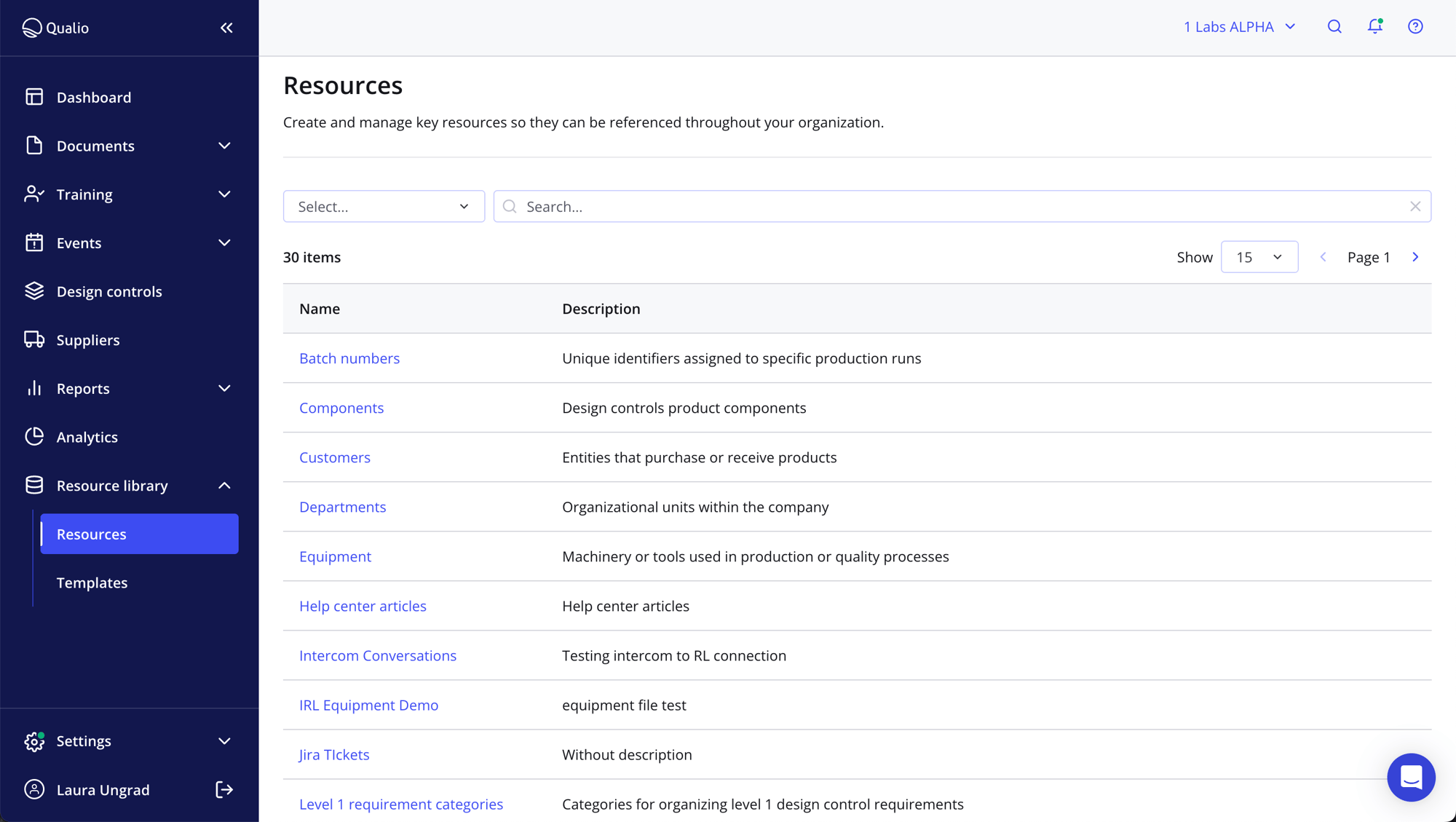
Task: Open the Show items-per-page dropdown
Action: click(x=1259, y=256)
